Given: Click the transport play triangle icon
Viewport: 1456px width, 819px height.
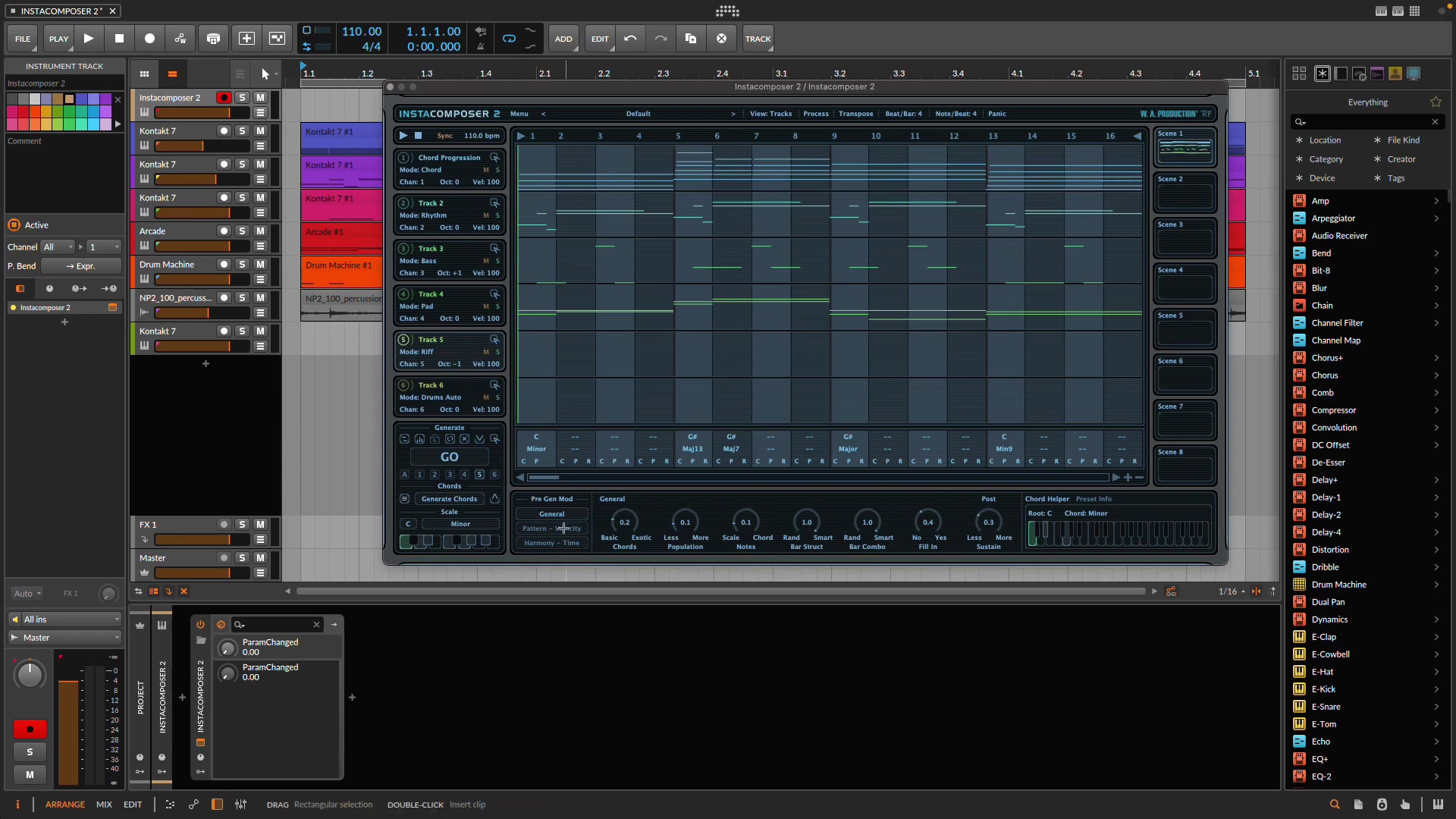Looking at the screenshot, I should coord(89,39).
